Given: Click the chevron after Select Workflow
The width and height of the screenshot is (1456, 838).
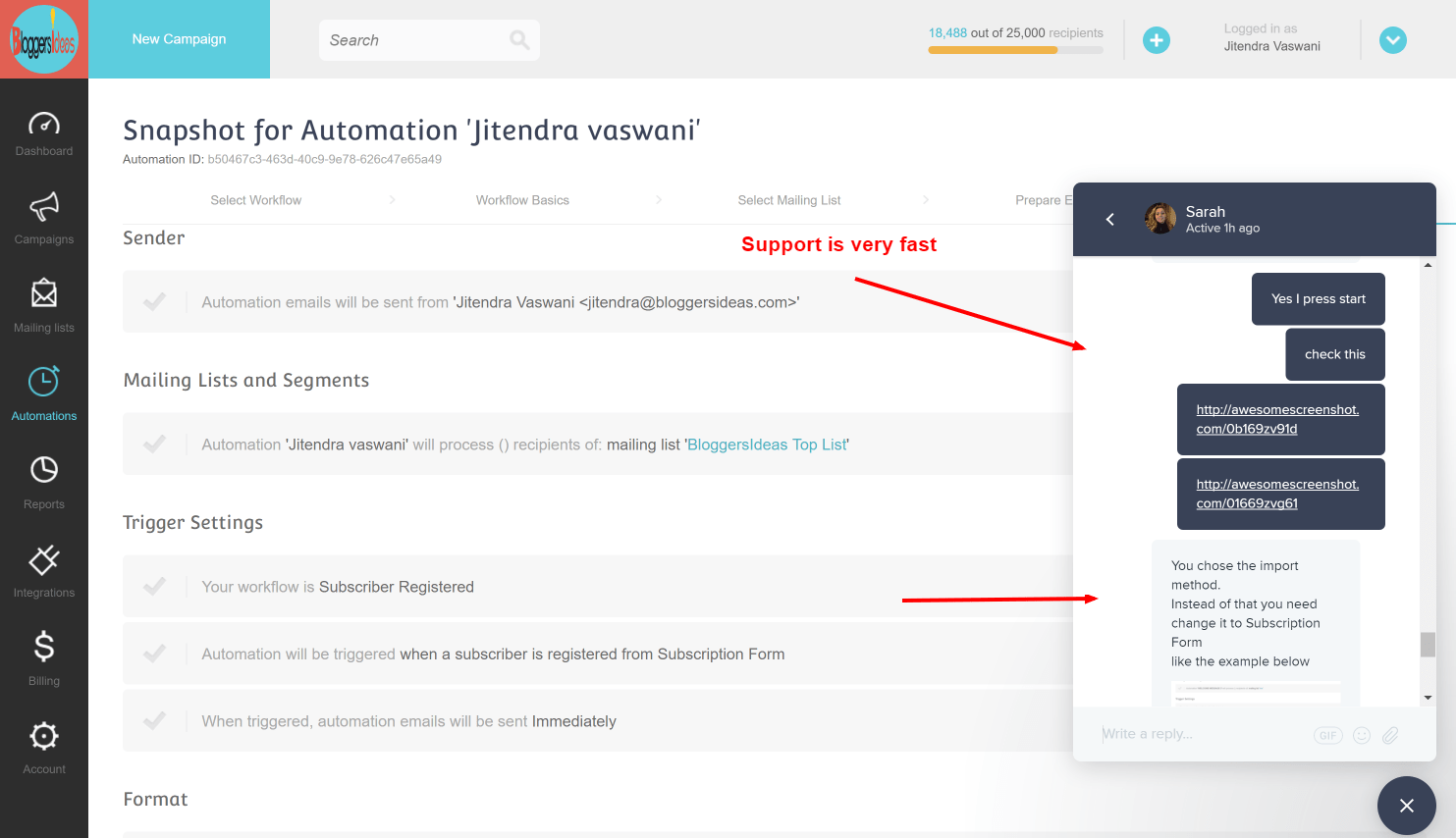Looking at the screenshot, I should [x=392, y=200].
